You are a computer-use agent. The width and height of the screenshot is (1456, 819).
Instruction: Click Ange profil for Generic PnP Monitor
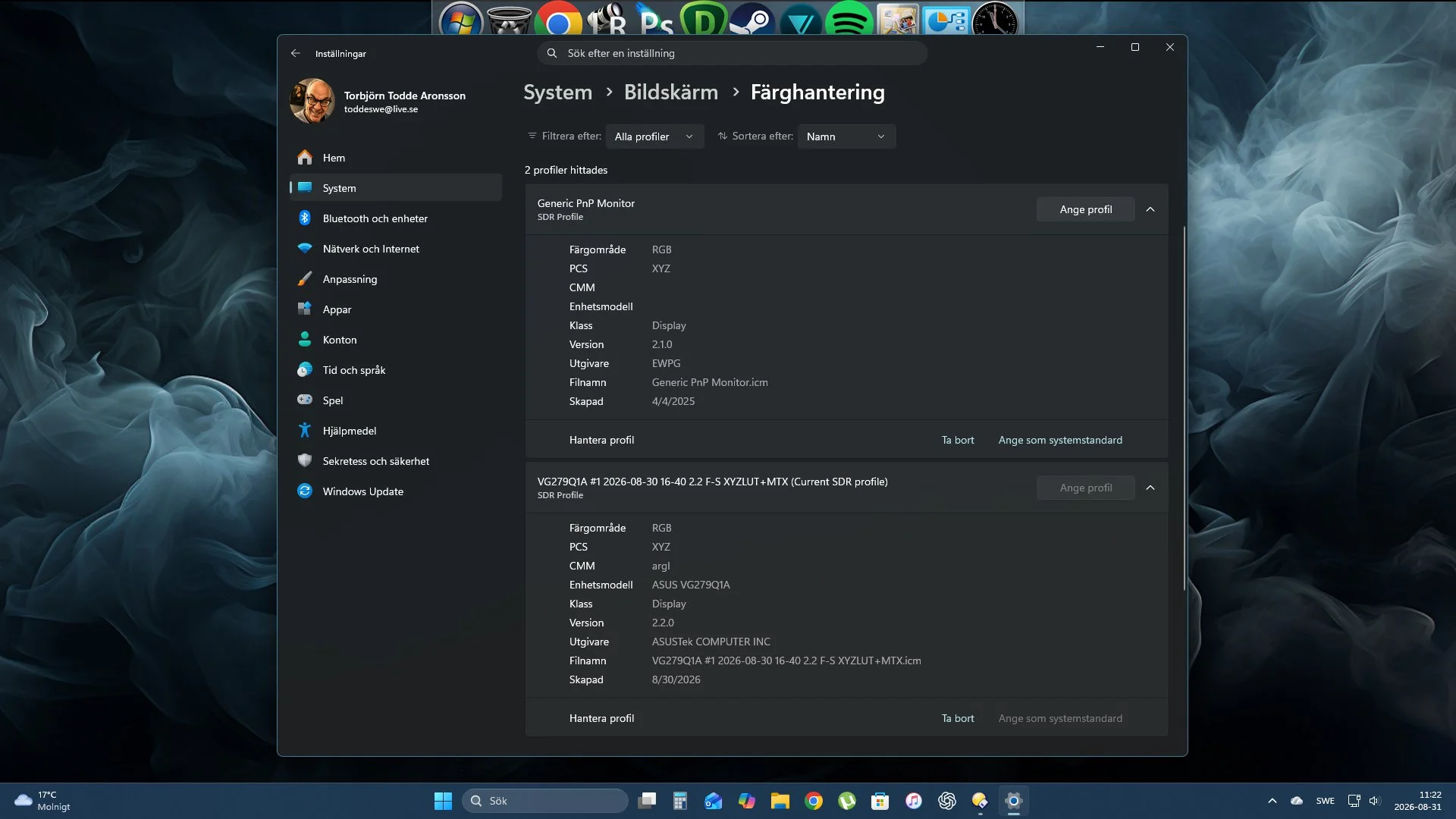click(1085, 209)
